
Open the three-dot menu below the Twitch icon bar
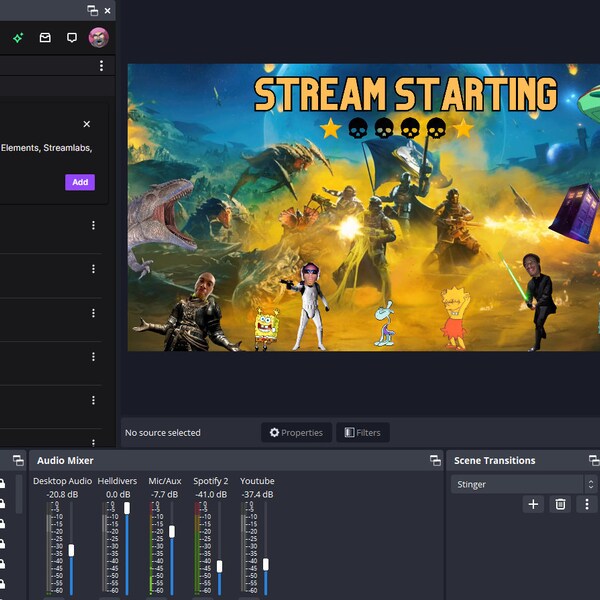click(101, 66)
